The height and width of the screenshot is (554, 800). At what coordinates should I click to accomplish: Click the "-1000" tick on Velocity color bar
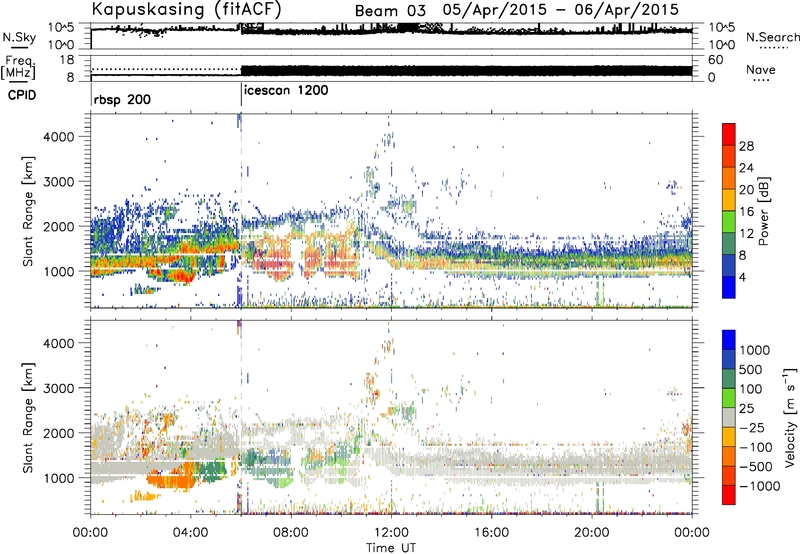point(760,486)
